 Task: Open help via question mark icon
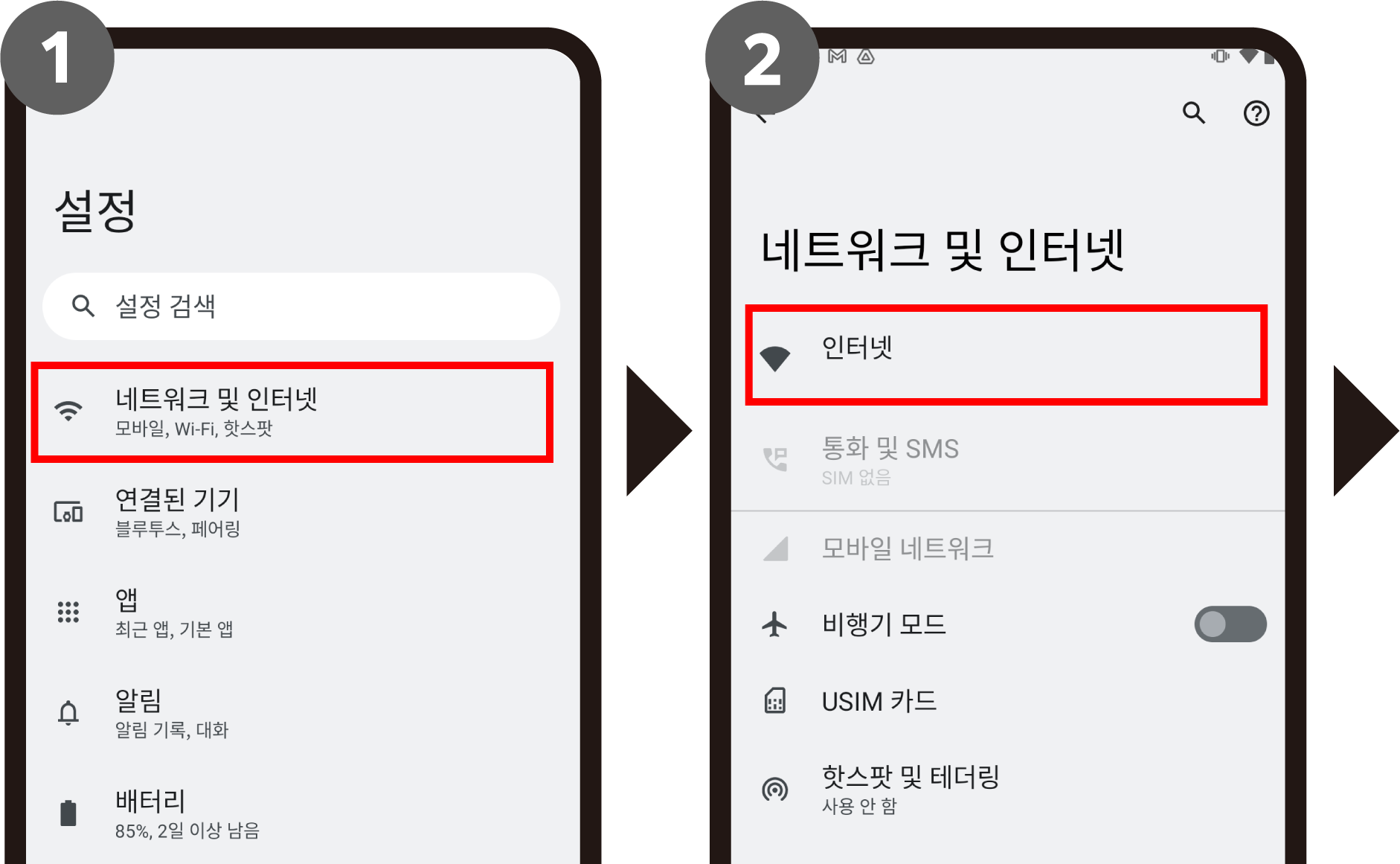point(1256,113)
